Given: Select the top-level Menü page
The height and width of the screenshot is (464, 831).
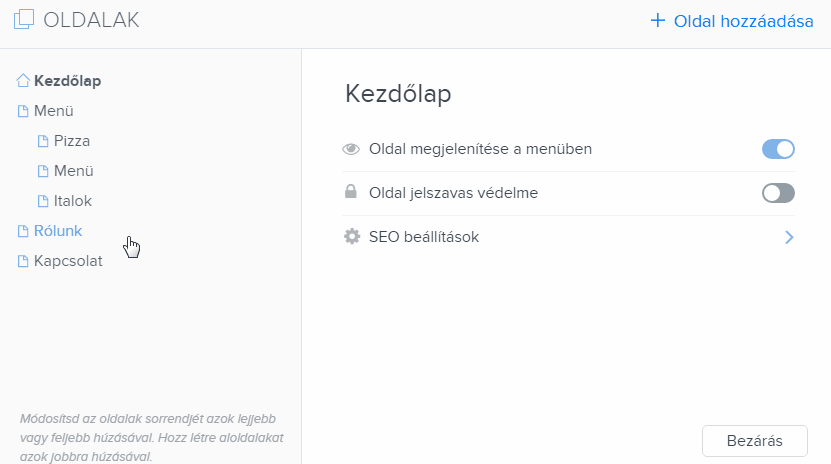Looking at the screenshot, I should click(54, 111).
